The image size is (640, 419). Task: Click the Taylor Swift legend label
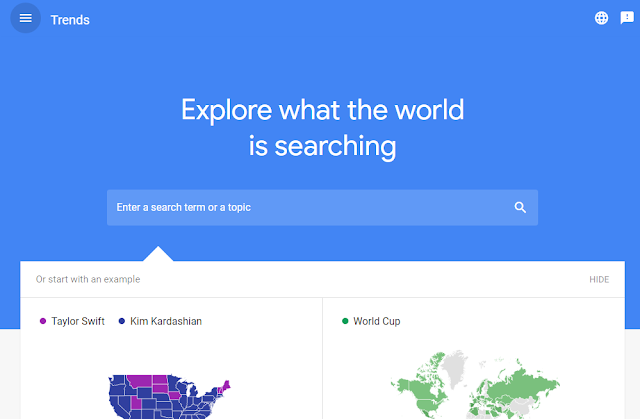78,321
